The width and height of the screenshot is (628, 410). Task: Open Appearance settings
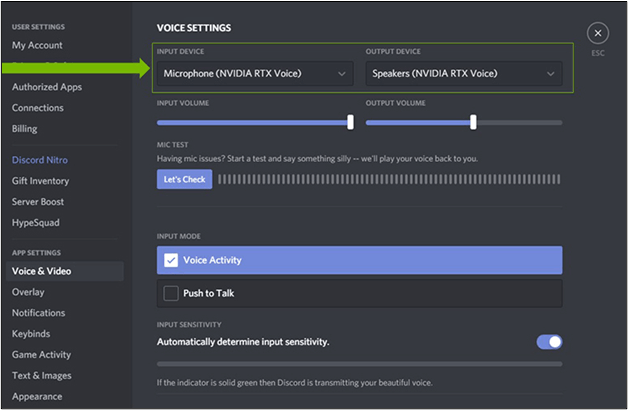pos(37,396)
